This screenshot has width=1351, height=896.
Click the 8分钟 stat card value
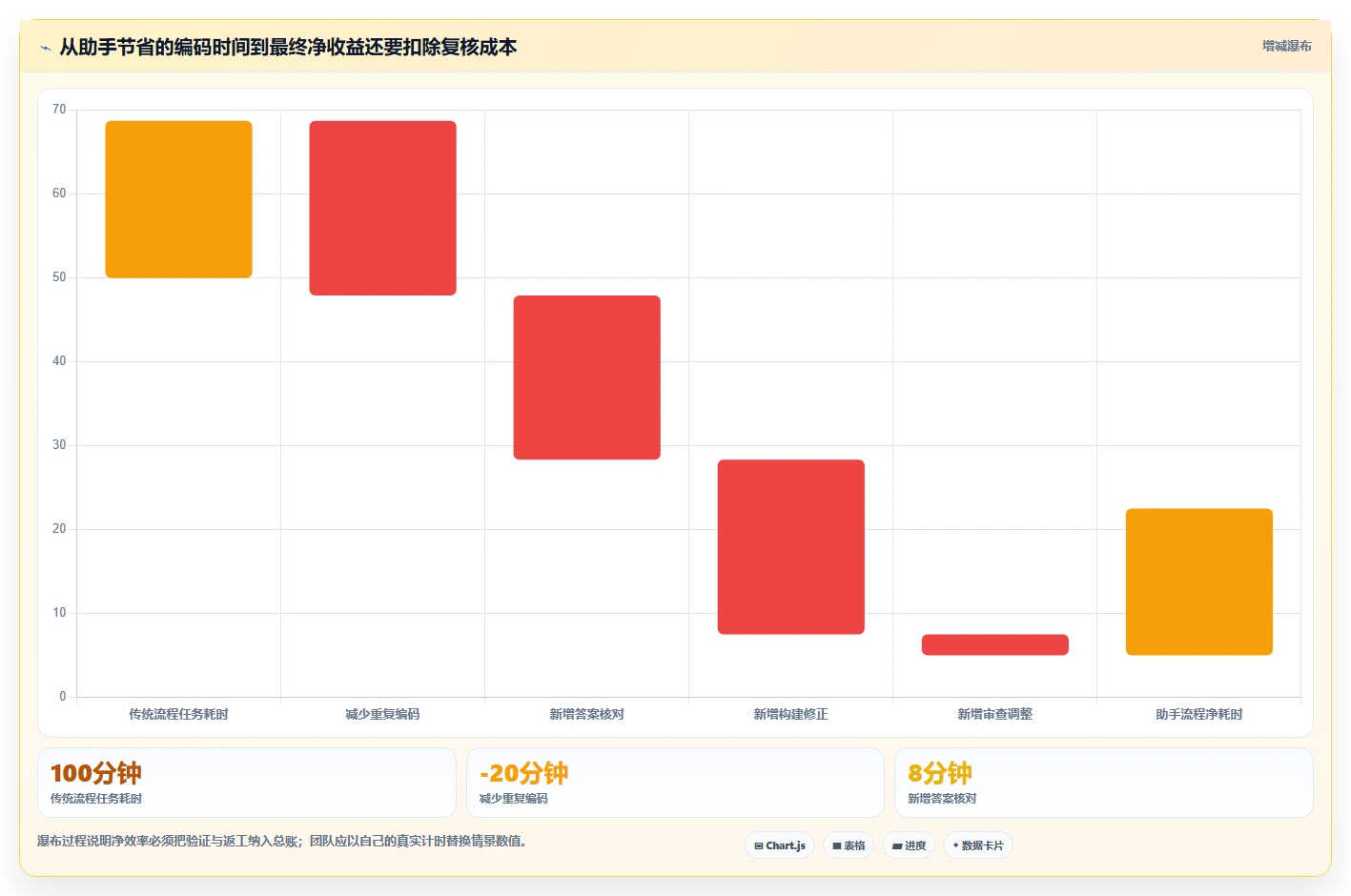[940, 773]
